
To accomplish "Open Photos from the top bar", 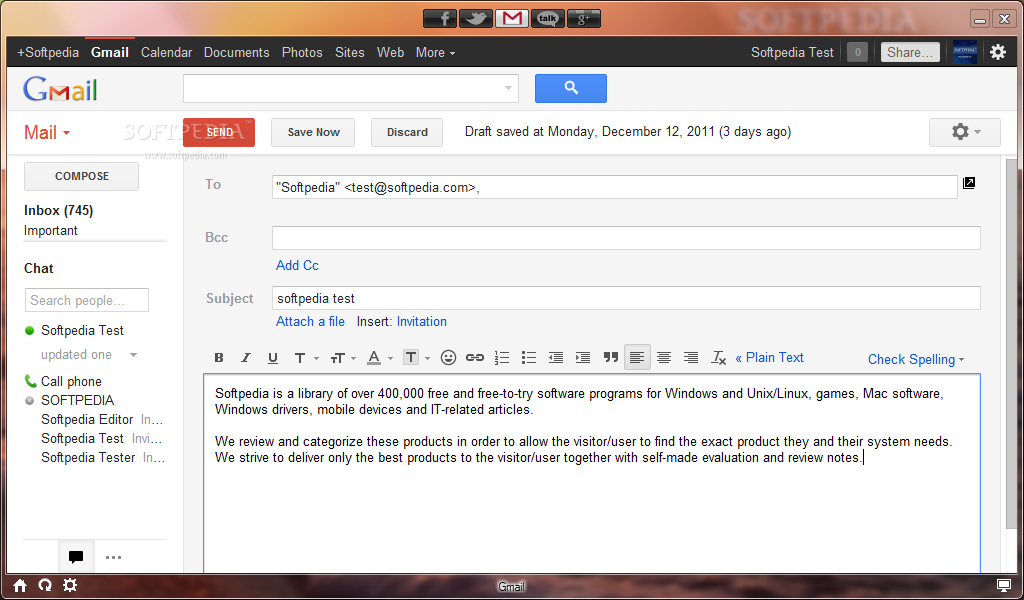I will (302, 52).
